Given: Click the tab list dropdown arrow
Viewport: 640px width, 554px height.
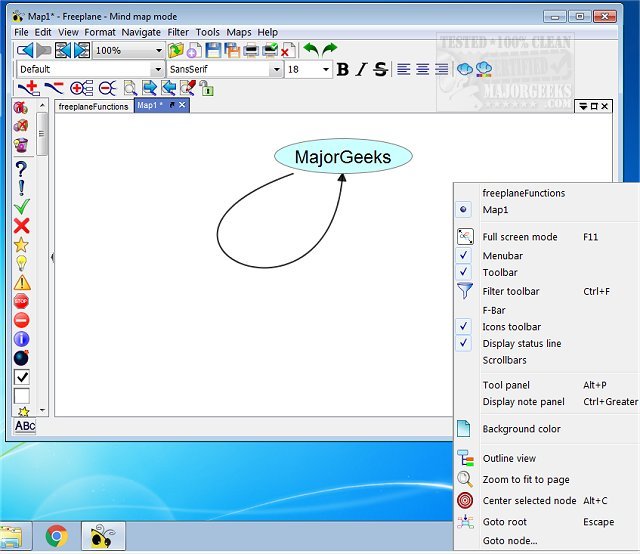Looking at the screenshot, I should pos(583,107).
